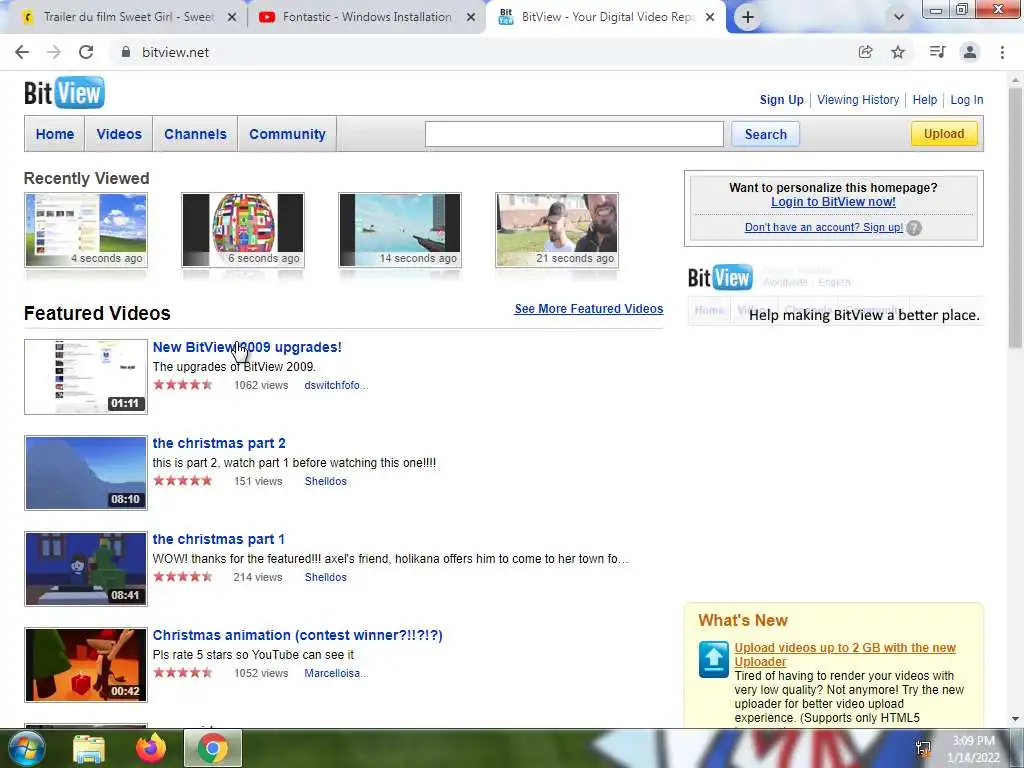Click the yellow Upload button
Image resolution: width=1024 pixels, height=768 pixels.
point(944,134)
